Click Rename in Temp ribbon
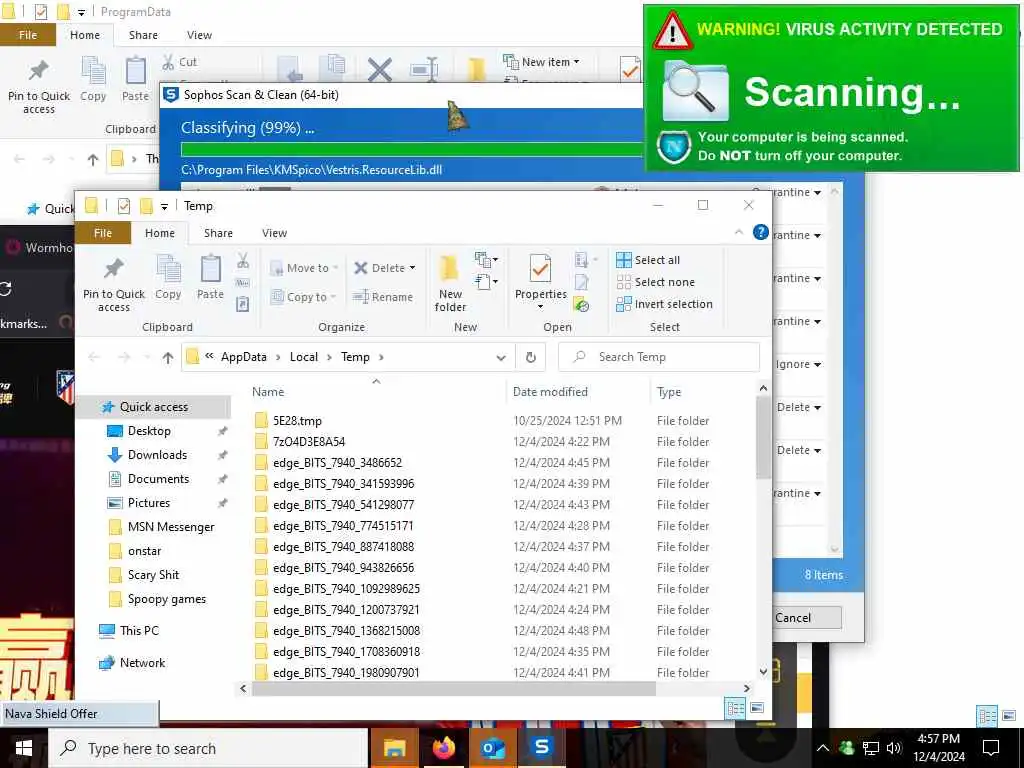This screenshot has height=768, width=1024. [x=383, y=297]
